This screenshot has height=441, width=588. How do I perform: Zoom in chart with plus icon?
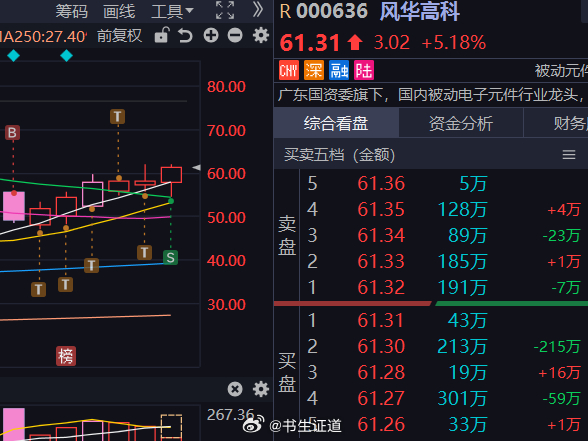pos(211,36)
